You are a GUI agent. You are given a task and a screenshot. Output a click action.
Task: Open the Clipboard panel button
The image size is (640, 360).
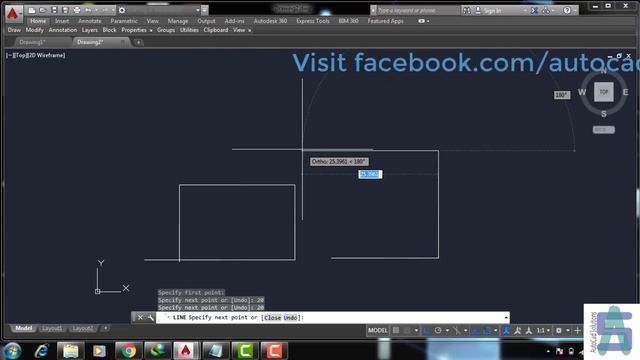coord(216,30)
